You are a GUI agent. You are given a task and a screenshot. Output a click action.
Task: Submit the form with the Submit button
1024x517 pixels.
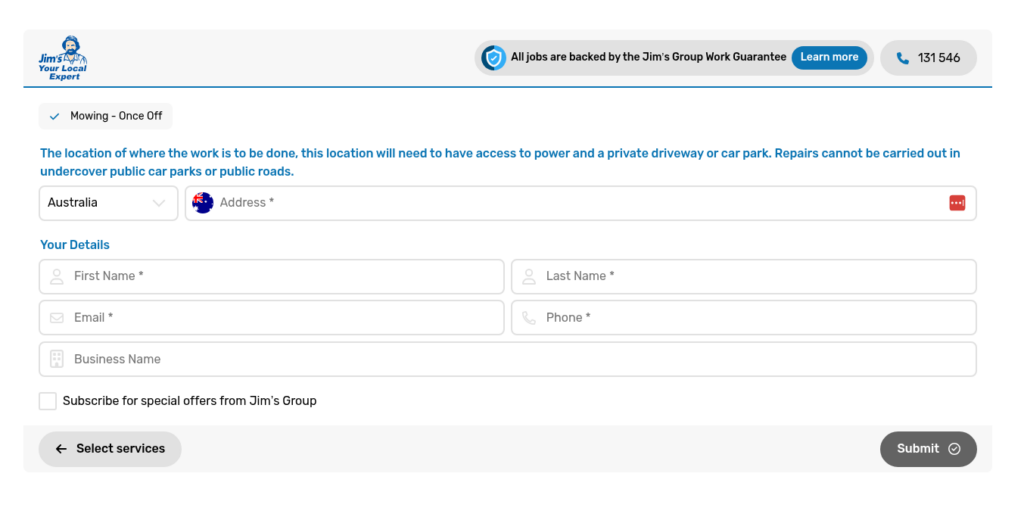(928, 449)
